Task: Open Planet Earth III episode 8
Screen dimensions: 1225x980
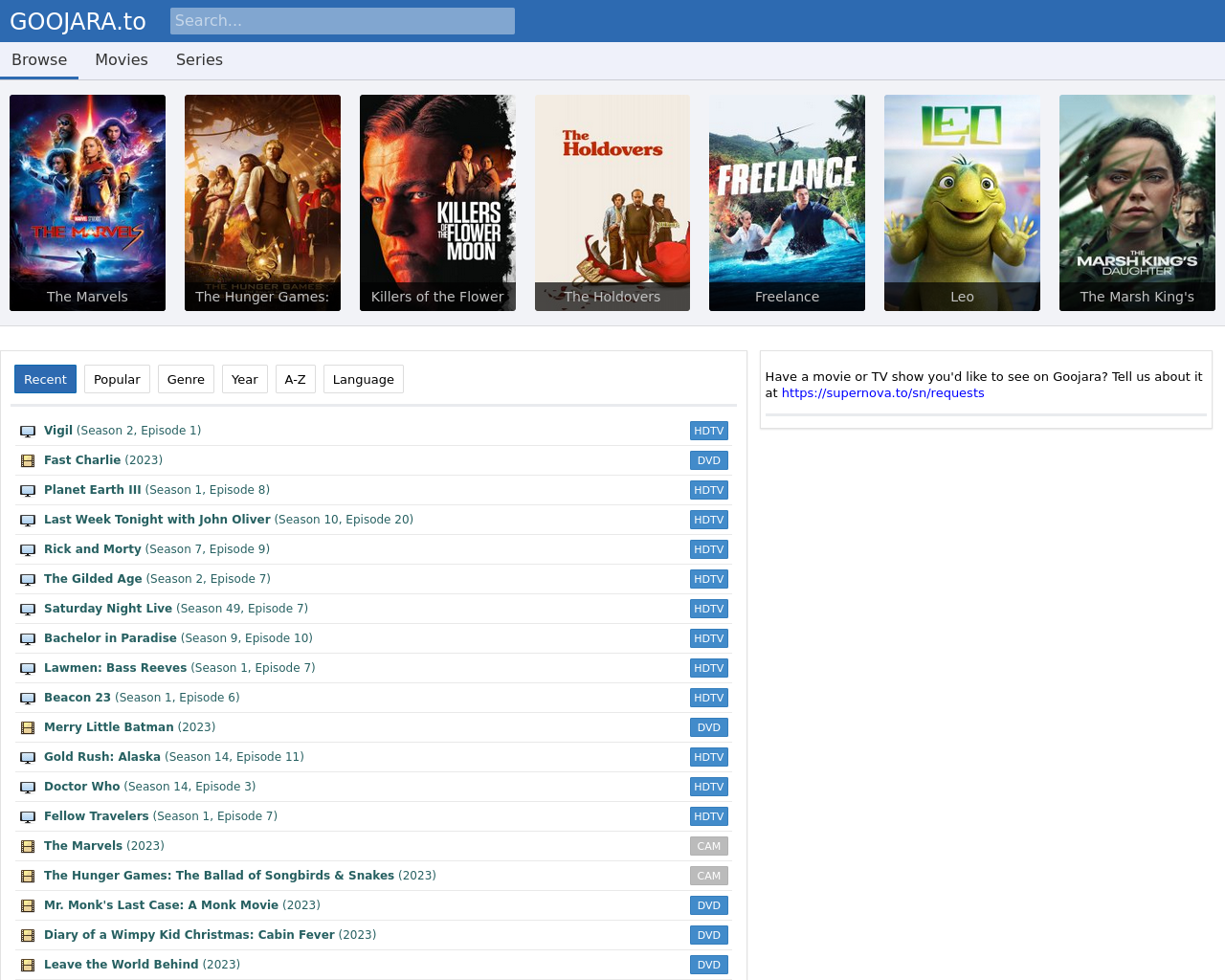Action: coord(157,490)
